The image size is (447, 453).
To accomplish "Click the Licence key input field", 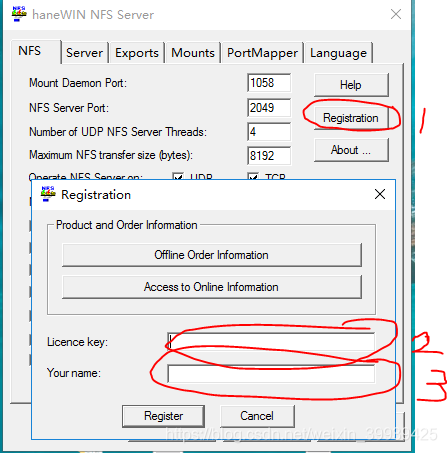I will click(x=271, y=342).
